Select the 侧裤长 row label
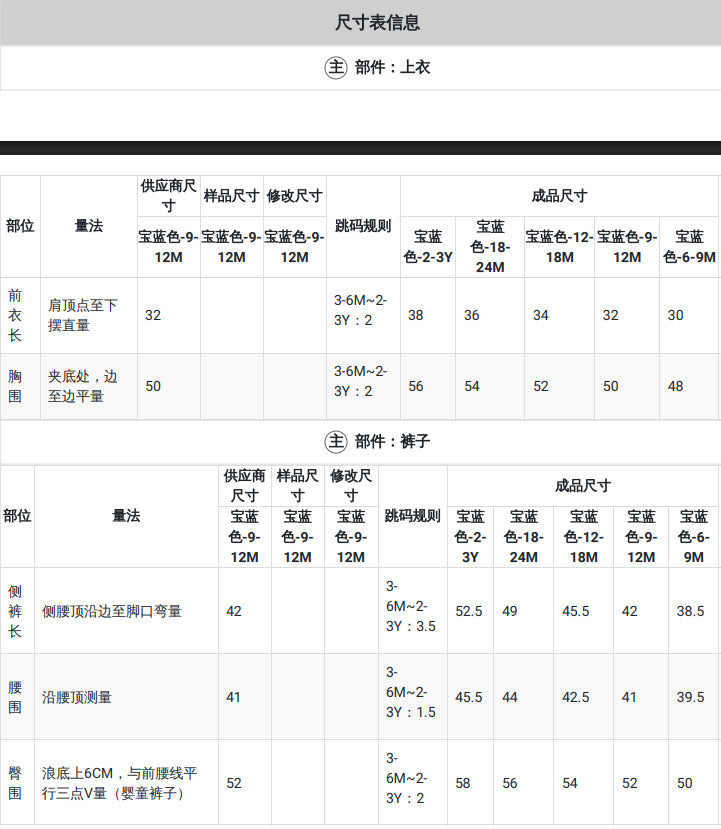721x829 pixels. click(15, 611)
